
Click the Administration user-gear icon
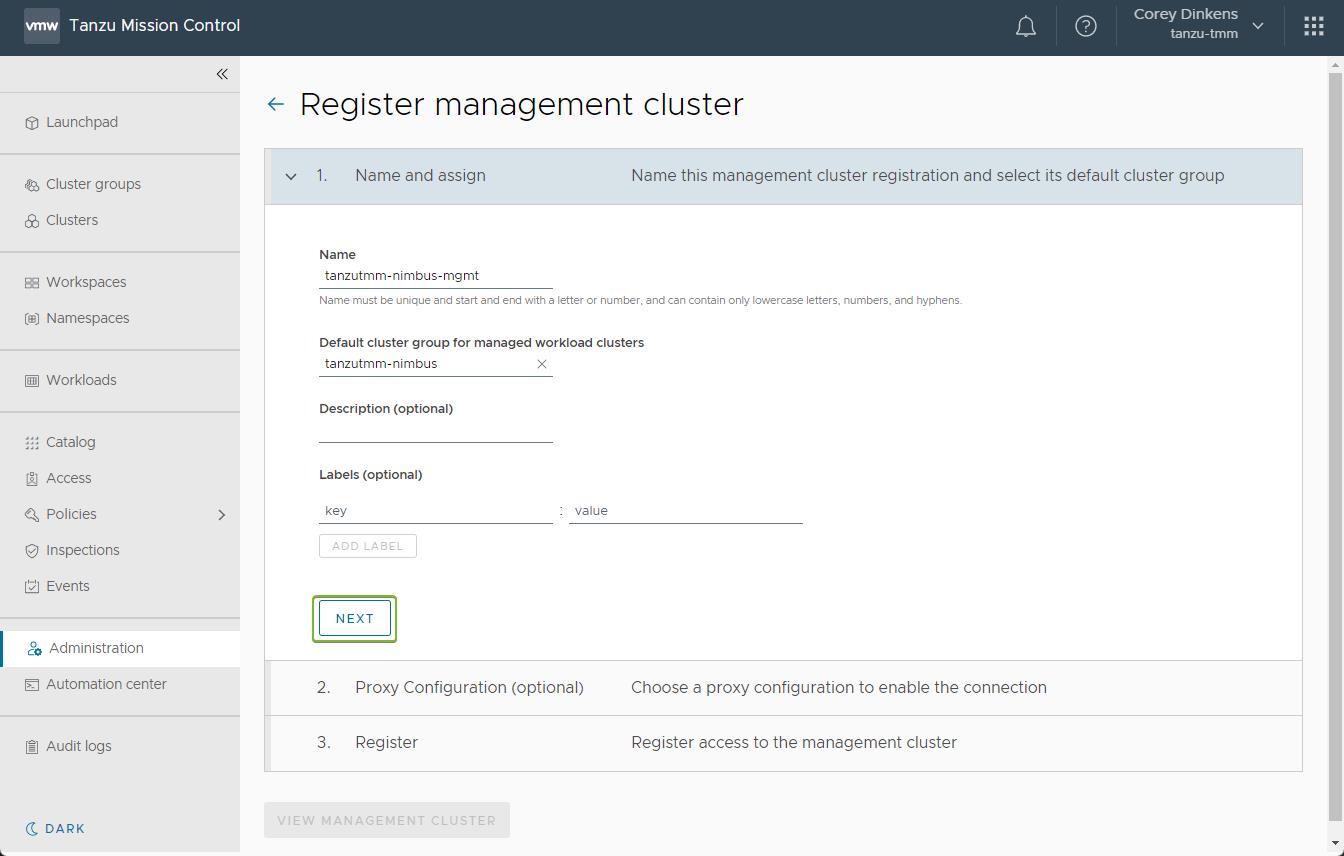pyautogui.click(x=35, y=649)
